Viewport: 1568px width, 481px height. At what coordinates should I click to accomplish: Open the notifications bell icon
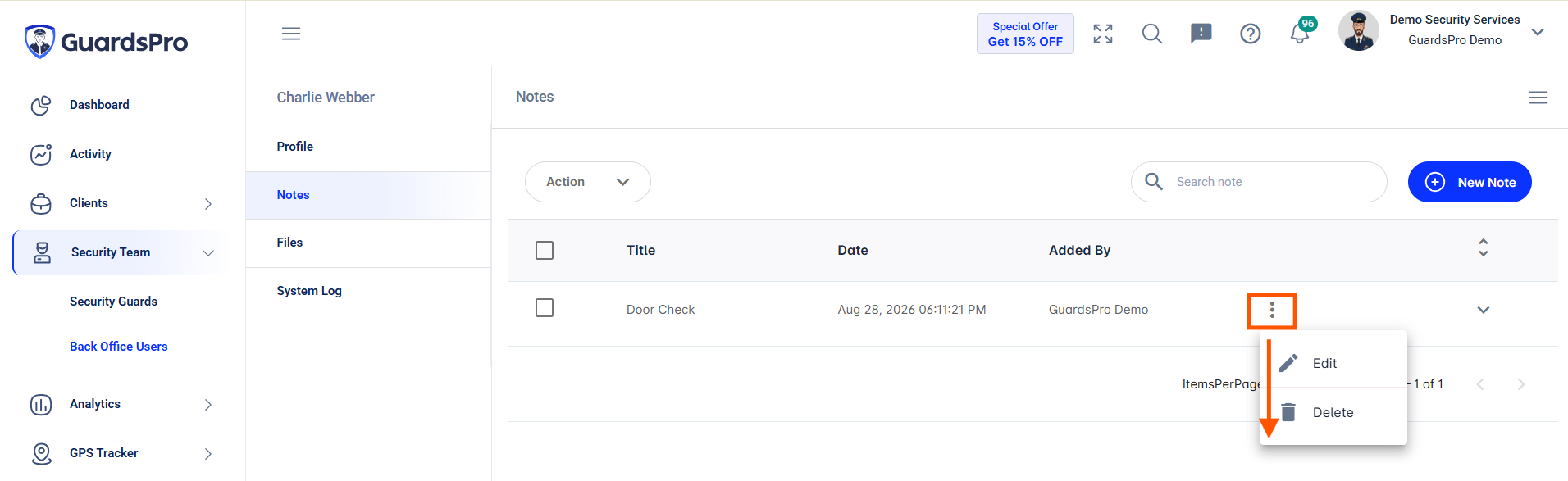[1300, 34]
